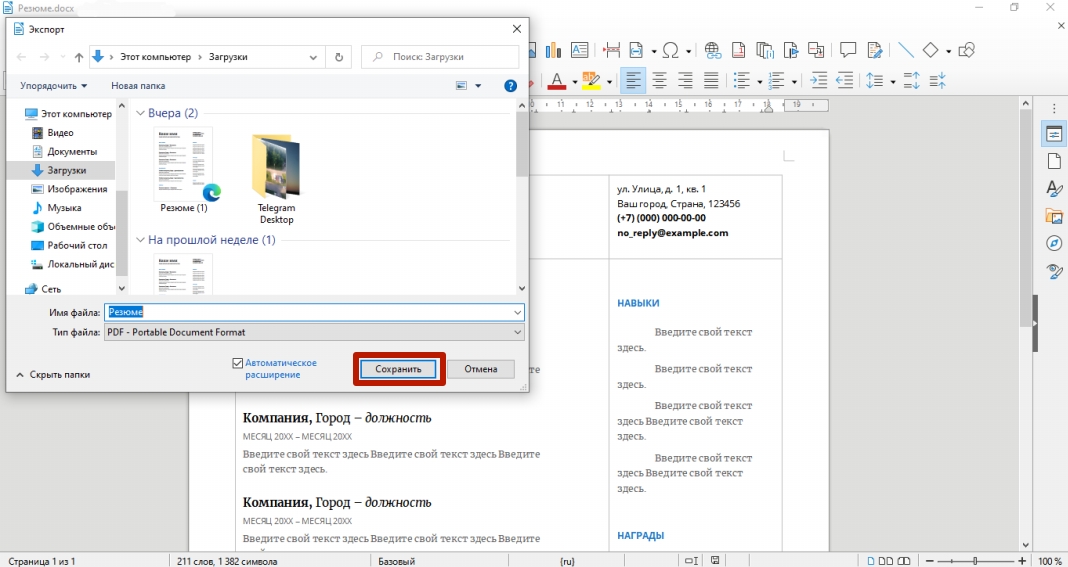Toggle the Автоматическое расширение checkbox
The height and width of the screenshot is (567, 1068).
pyautogui.click(x=238, y=363)
